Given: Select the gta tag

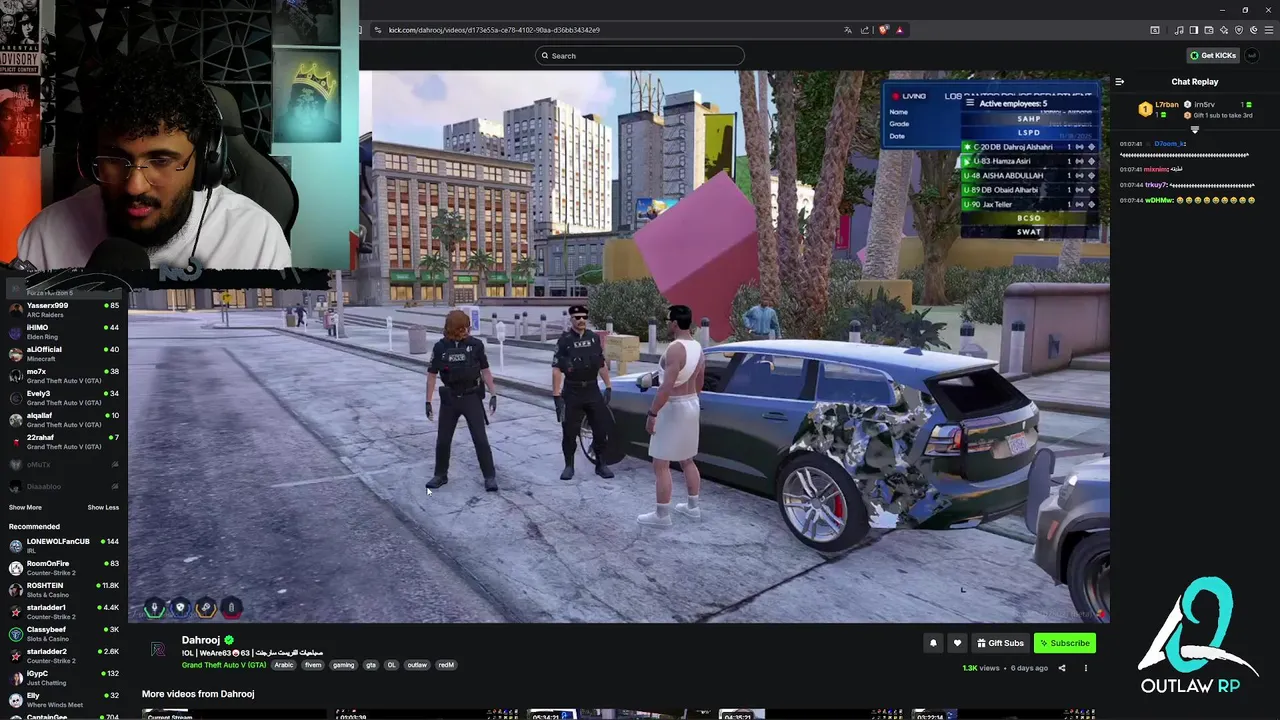Looking at the screenshot, I should (371, 665).
